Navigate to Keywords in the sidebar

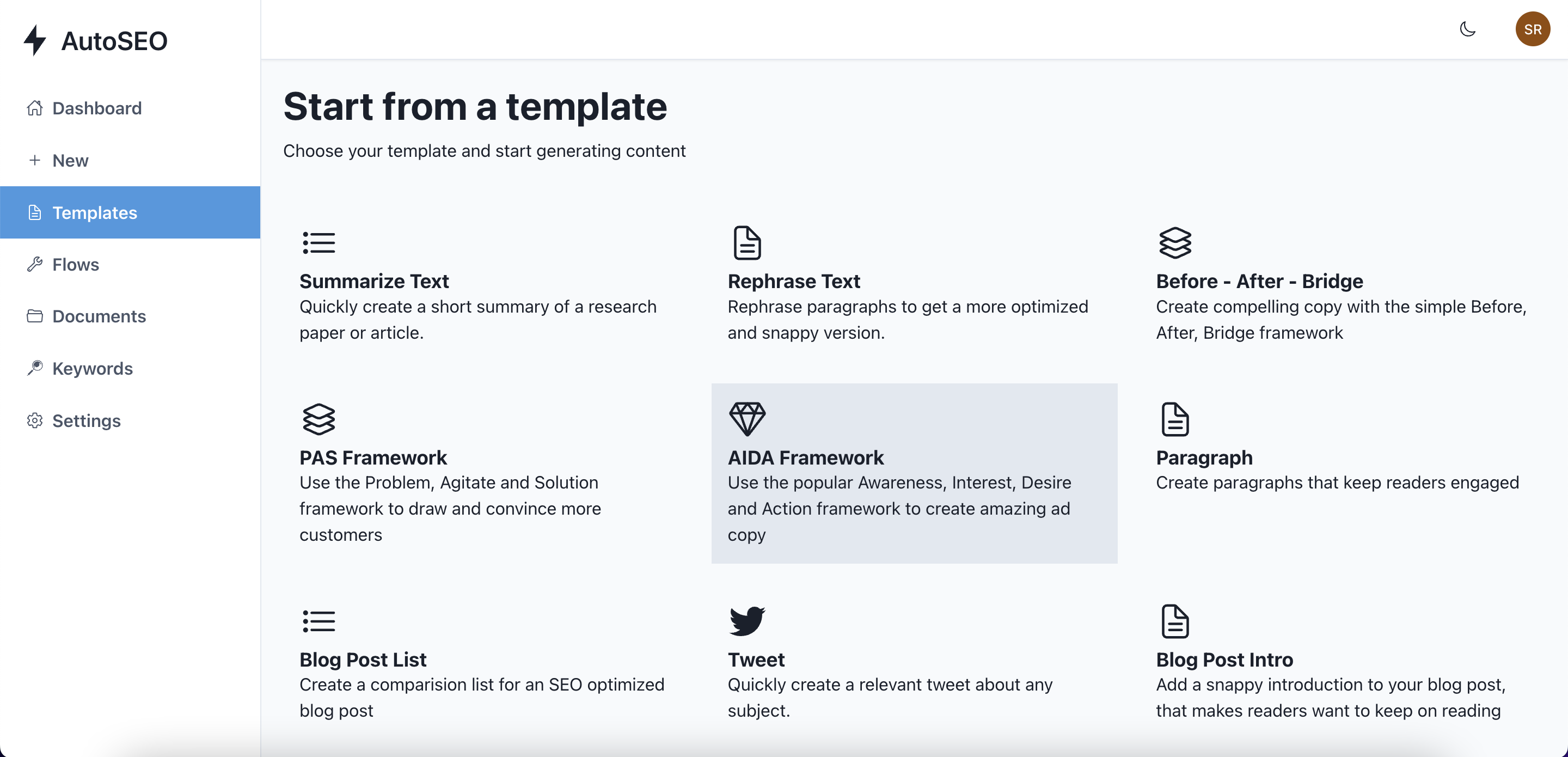92,369
